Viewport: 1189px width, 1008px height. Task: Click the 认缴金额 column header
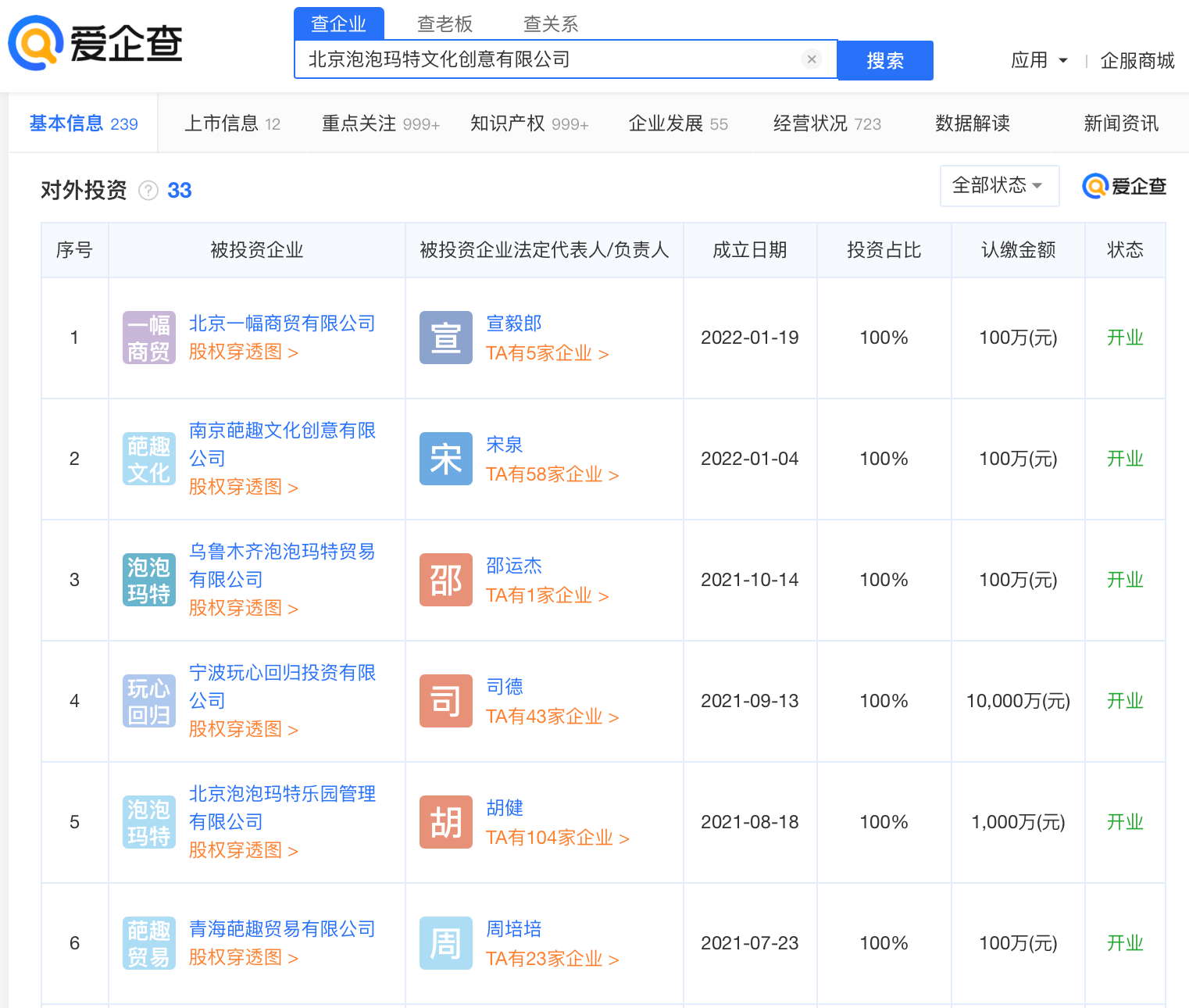pos(1018,250)
